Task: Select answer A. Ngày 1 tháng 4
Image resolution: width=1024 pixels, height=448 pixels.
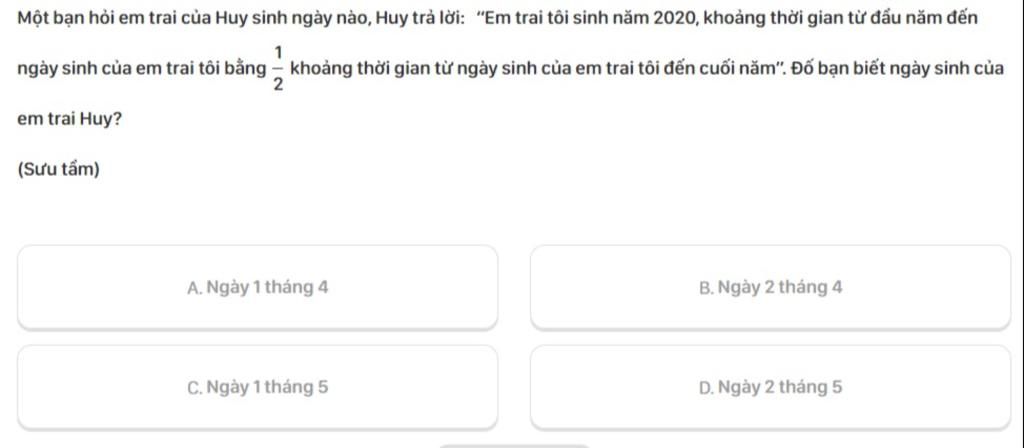Action: click(257, 287)
